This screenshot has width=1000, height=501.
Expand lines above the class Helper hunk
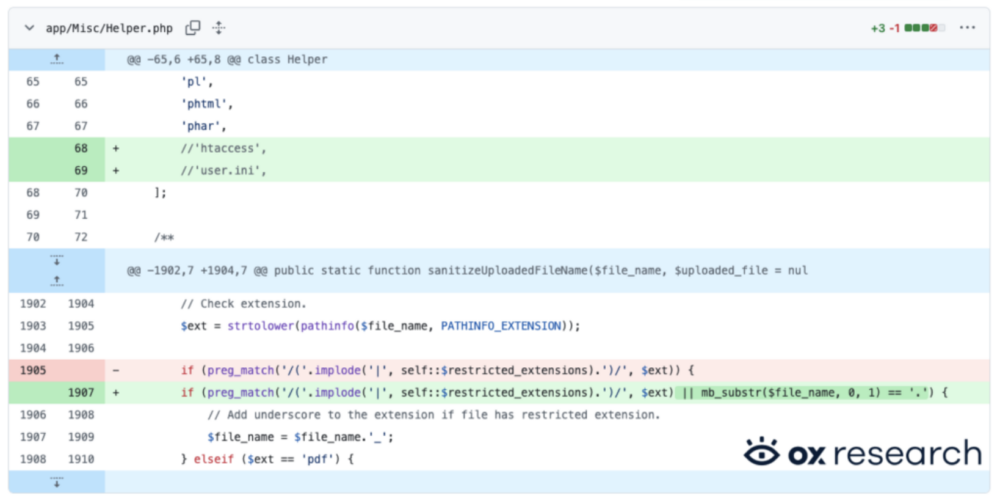tap(57, 60)
